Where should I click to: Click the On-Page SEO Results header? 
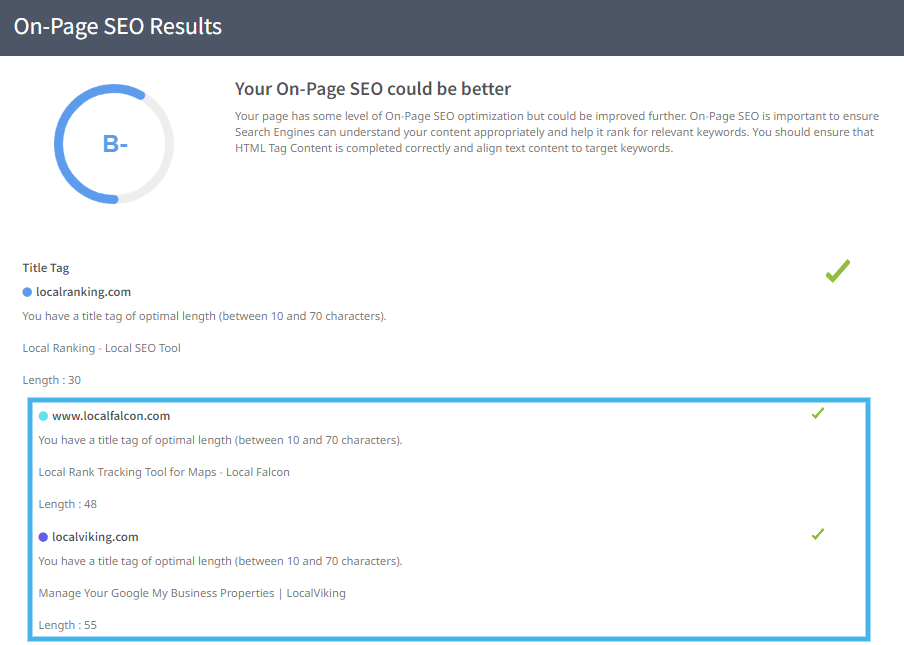point(118,26)
